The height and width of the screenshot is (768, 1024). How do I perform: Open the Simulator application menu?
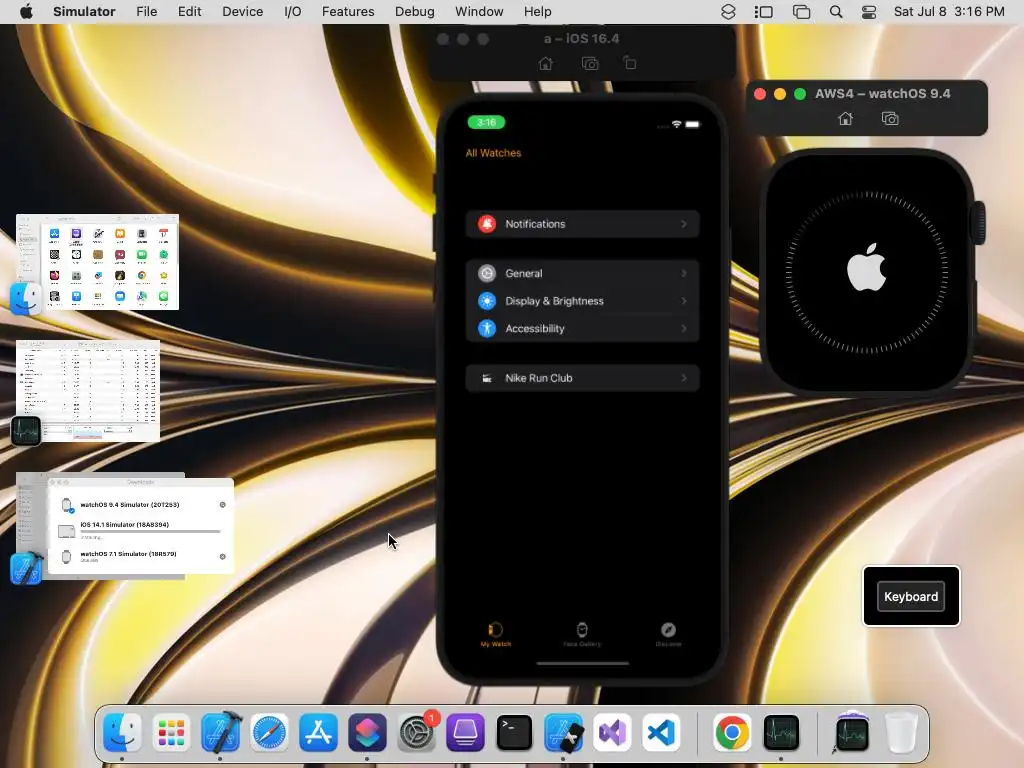84,12
